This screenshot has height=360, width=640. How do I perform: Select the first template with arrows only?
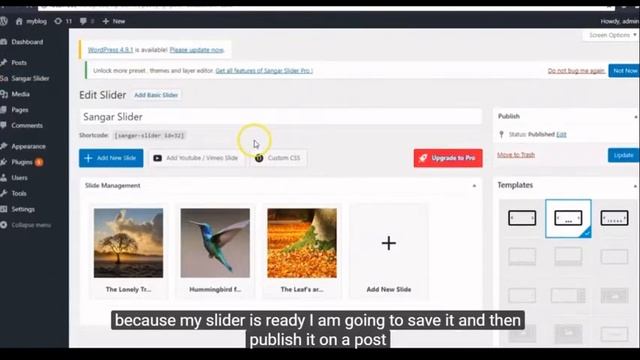522,218
